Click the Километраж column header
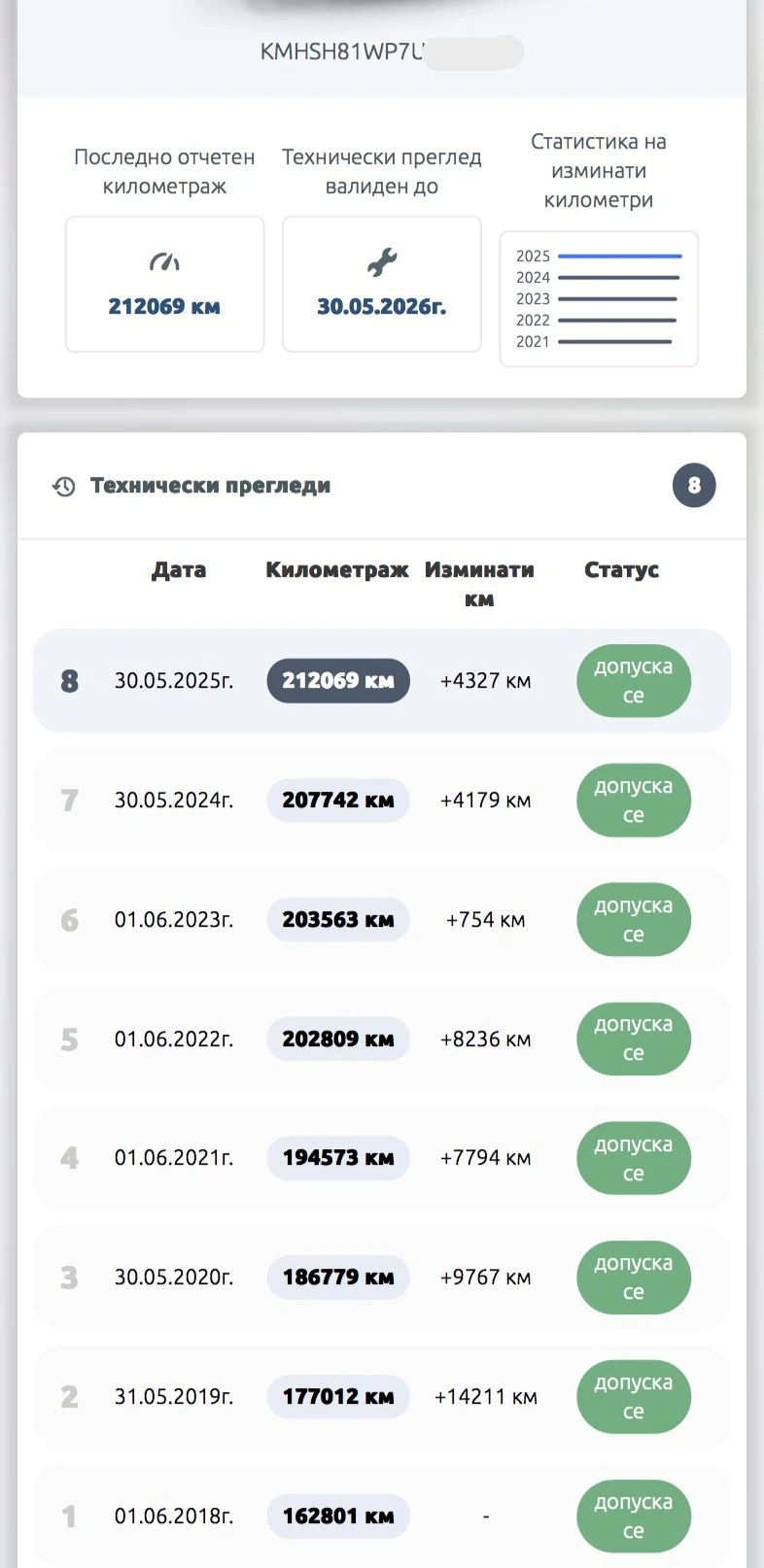The image size is (764, 1568). (337, 570)
